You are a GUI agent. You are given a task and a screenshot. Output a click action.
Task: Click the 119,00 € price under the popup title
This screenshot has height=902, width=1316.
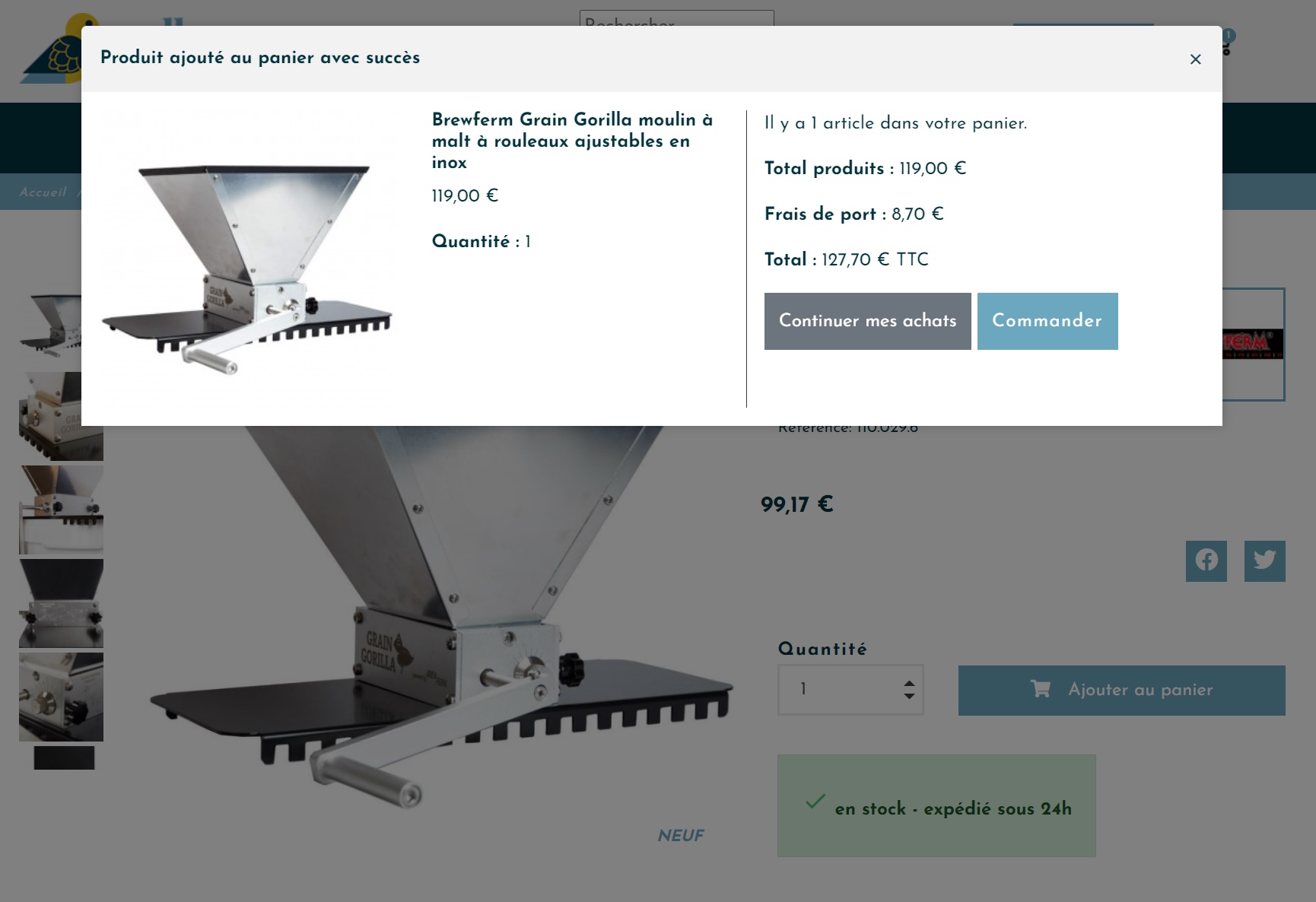(x=465, y=196)
